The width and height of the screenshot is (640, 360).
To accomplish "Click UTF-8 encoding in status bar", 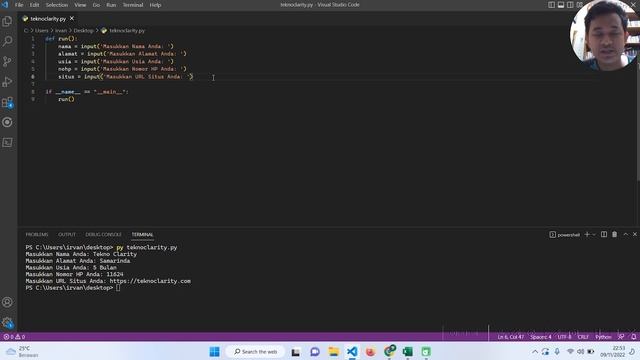I will pyautogui.click(x=564, y=337).
